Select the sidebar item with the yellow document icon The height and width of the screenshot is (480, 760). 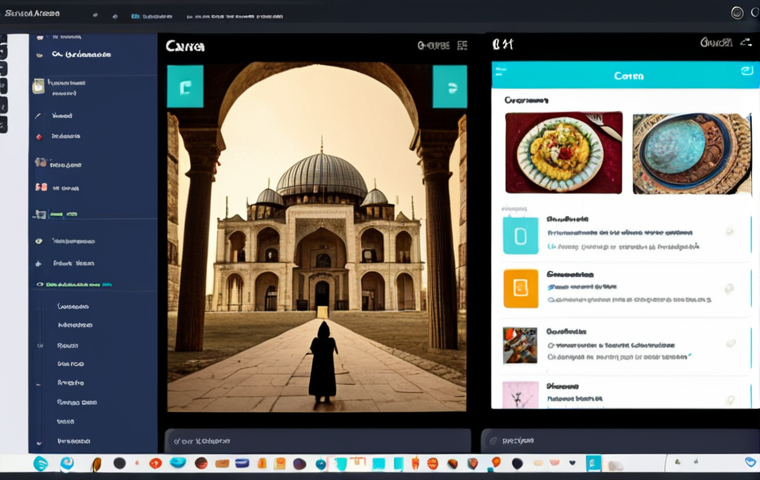[93, 87]
